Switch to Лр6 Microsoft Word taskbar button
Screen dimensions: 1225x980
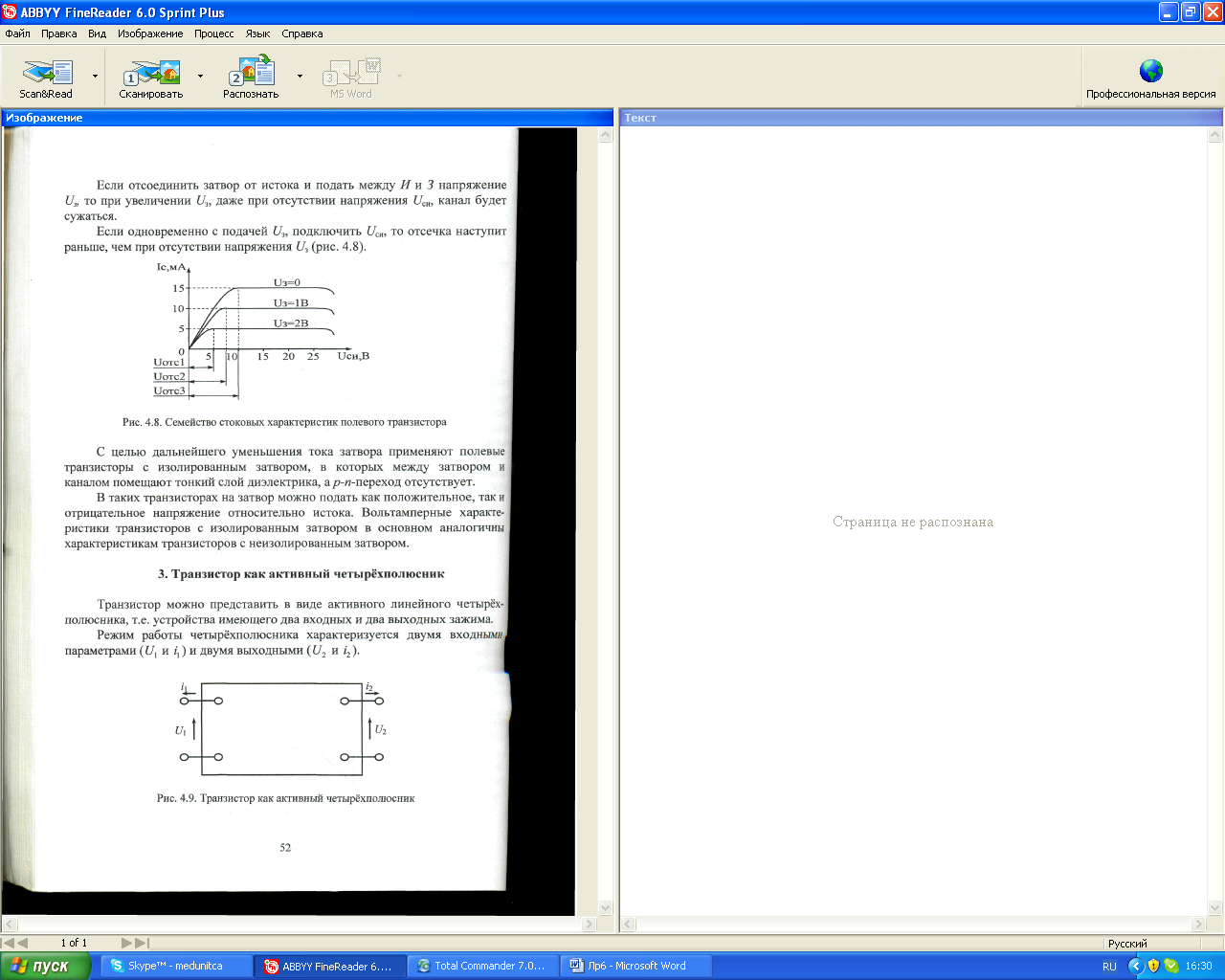(x=636, y=966)
